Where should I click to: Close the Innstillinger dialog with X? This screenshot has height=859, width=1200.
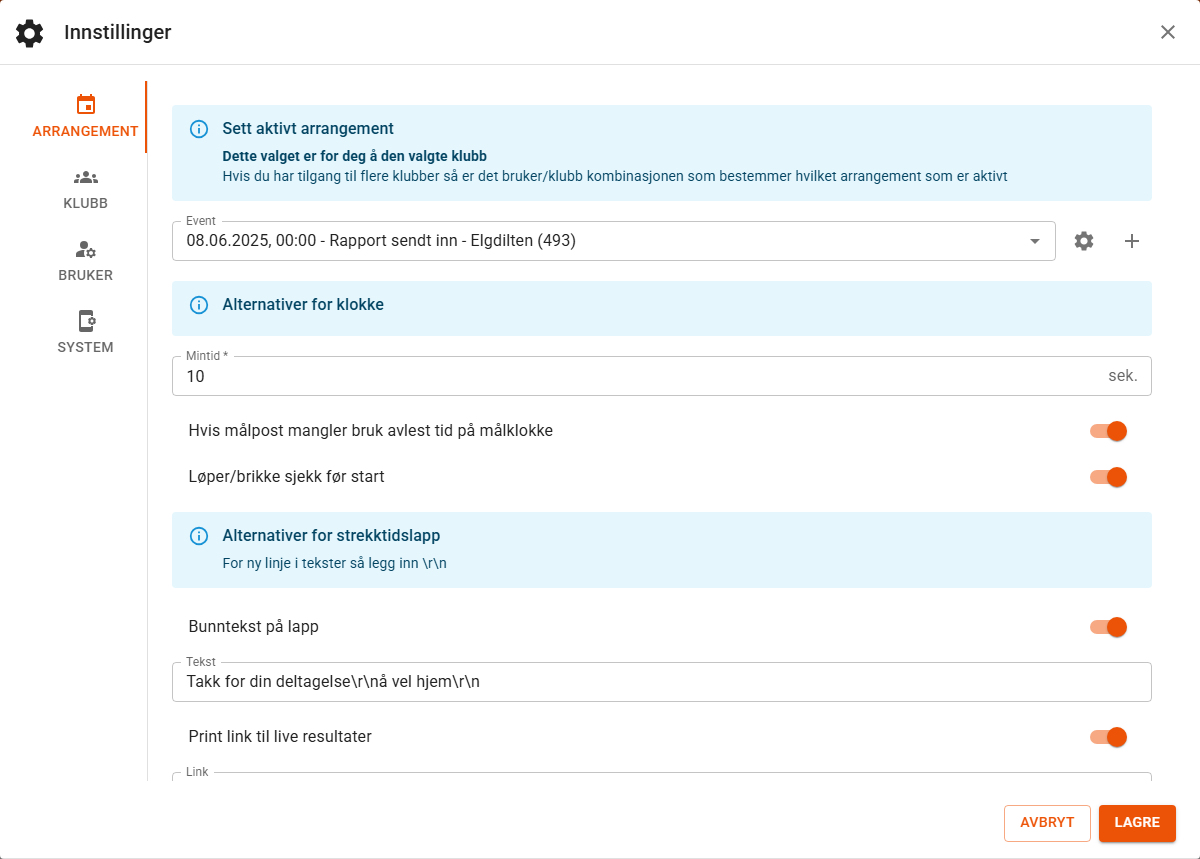point(1168,32)
